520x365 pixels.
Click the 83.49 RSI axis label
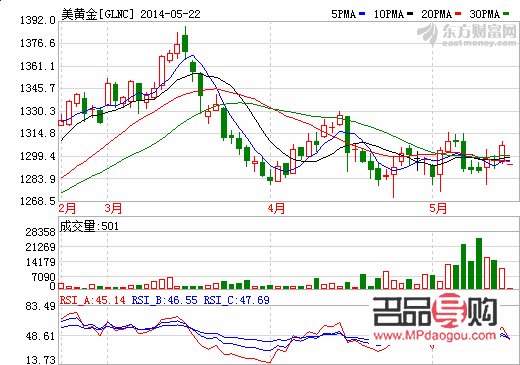tap(40, 306)
